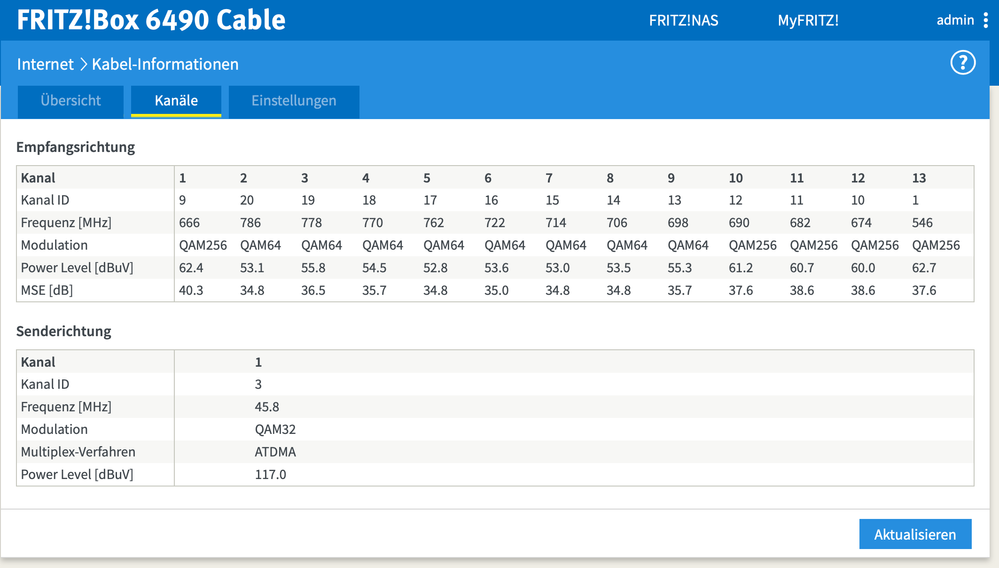Click the 40.3 dB MSE value

pyautogui.click(x=191, y=290)
